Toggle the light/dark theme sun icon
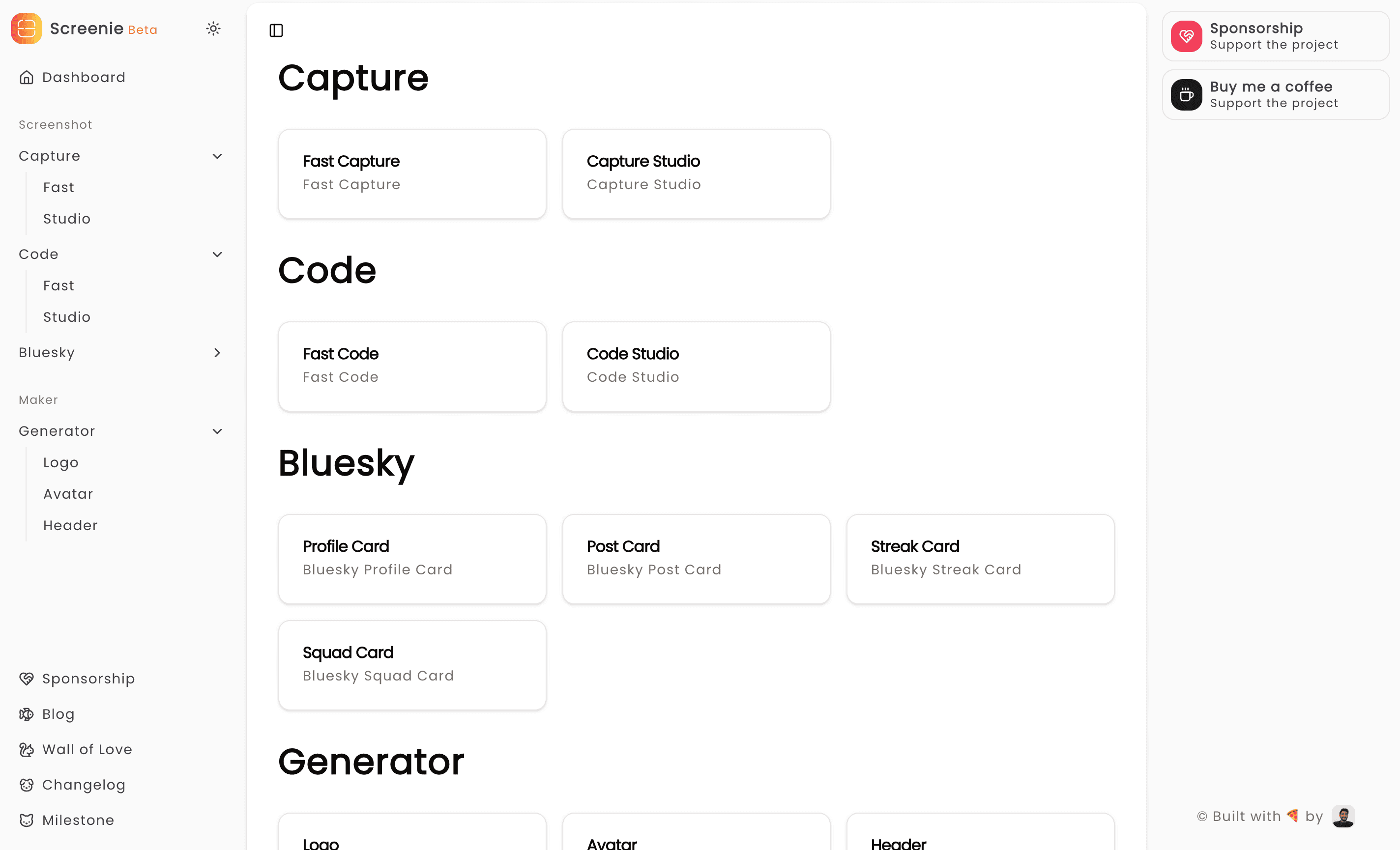Image resolution: width=1400 pixels, height=850 pixels. (x=213, y=28)
